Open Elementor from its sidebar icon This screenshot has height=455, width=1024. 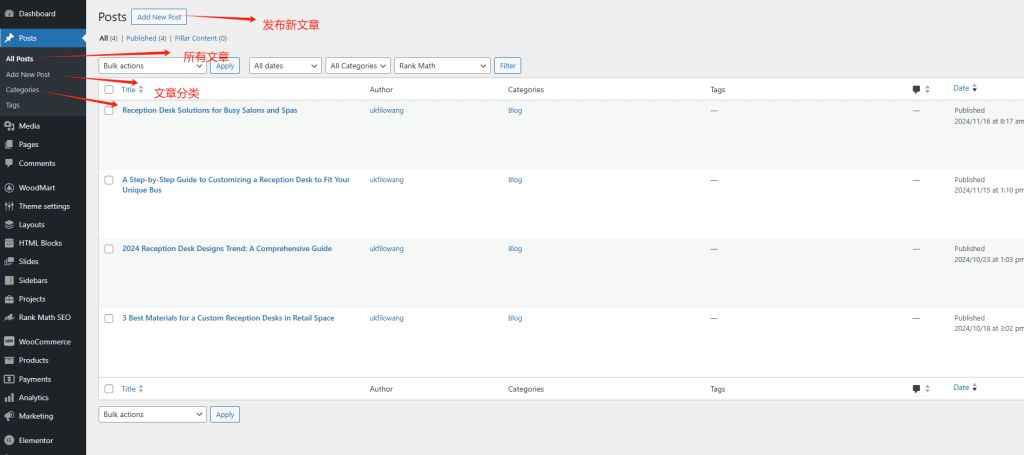9,440
